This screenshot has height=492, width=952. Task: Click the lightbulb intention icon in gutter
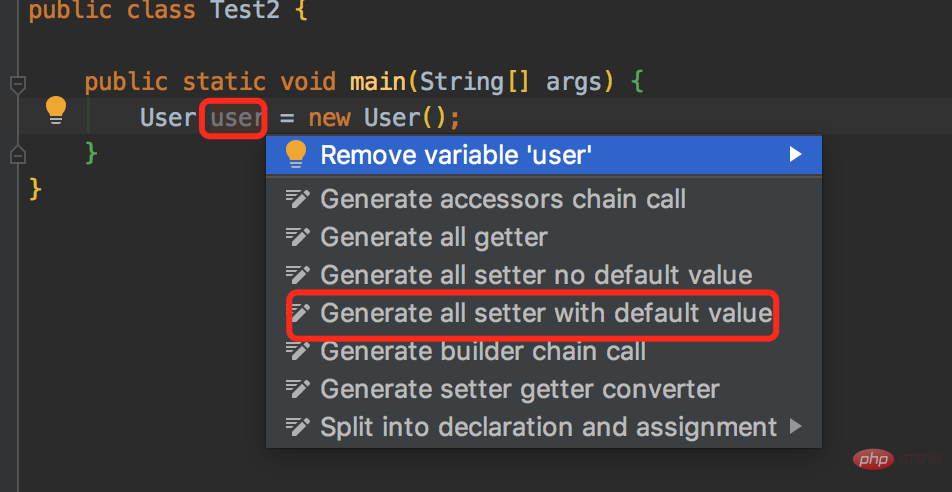pos(57,111)
